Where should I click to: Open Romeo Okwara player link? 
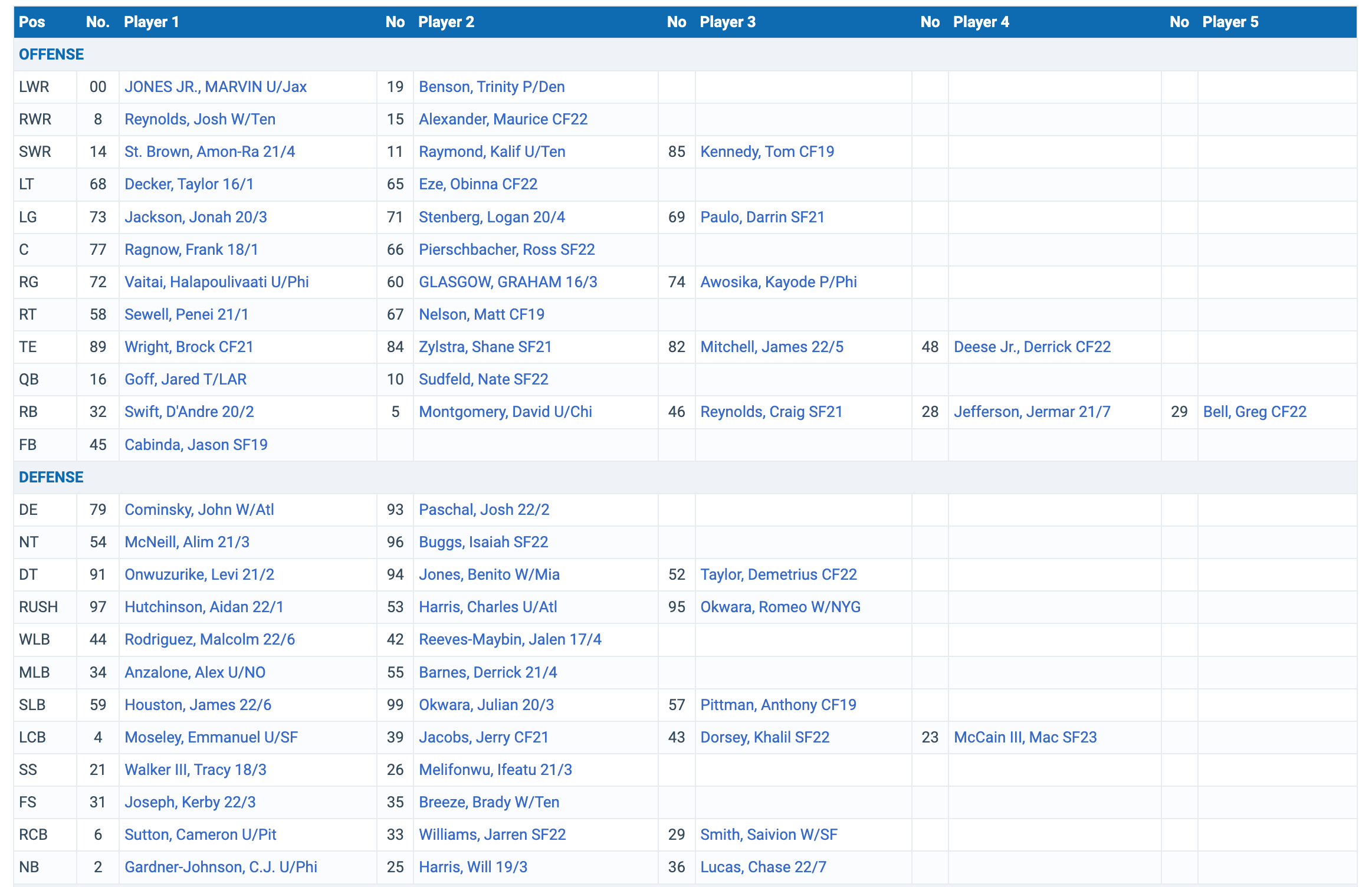pos(780,607)
